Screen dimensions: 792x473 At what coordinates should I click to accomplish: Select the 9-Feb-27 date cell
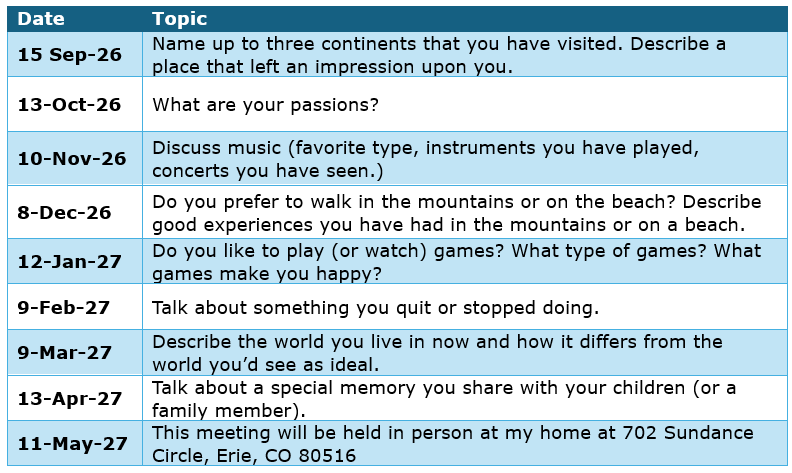pyautogui.click(x=75, y=307)
